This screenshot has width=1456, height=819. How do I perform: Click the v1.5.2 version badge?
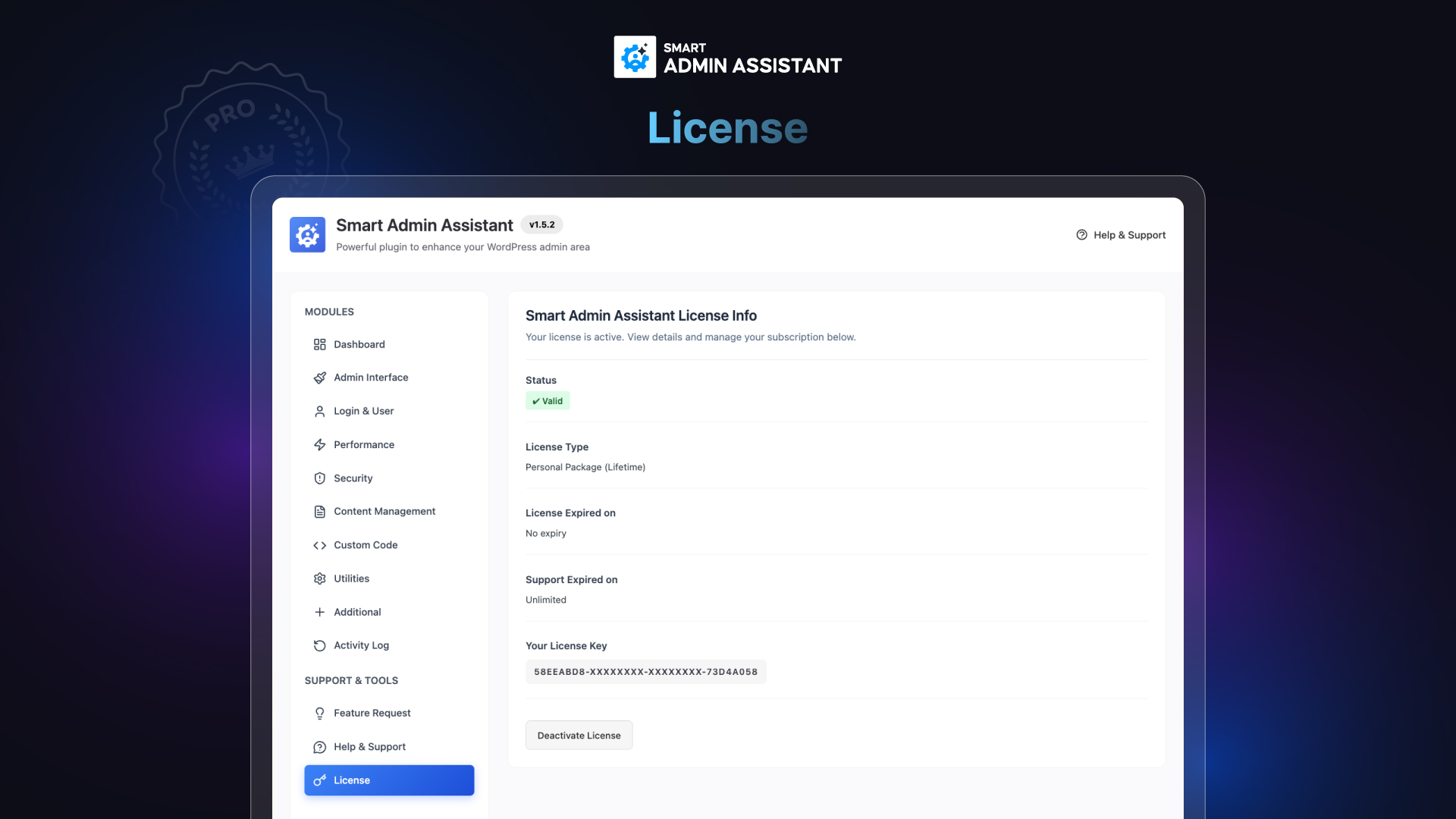coord(541,225)
